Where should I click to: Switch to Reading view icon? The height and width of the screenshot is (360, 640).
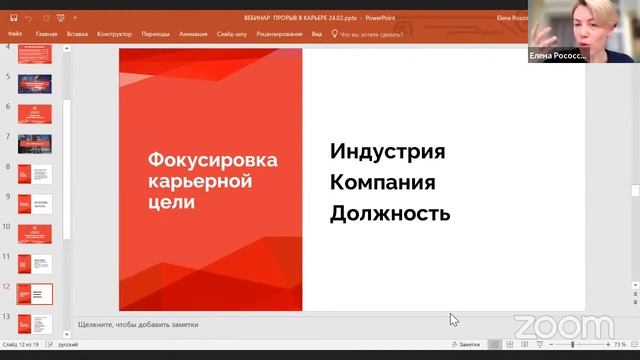(524, 345)
